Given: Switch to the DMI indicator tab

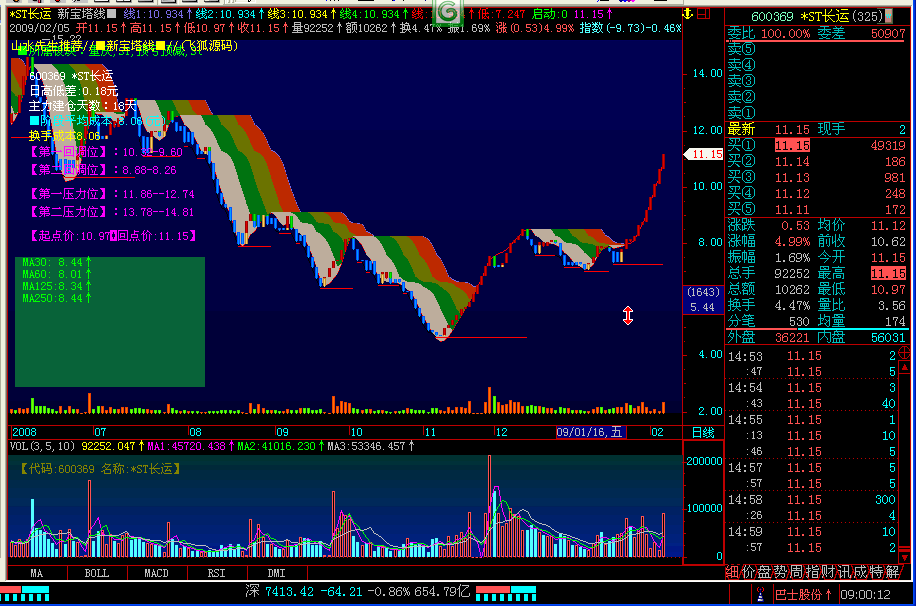Looking at the screenshot, I should coord(277,573).
